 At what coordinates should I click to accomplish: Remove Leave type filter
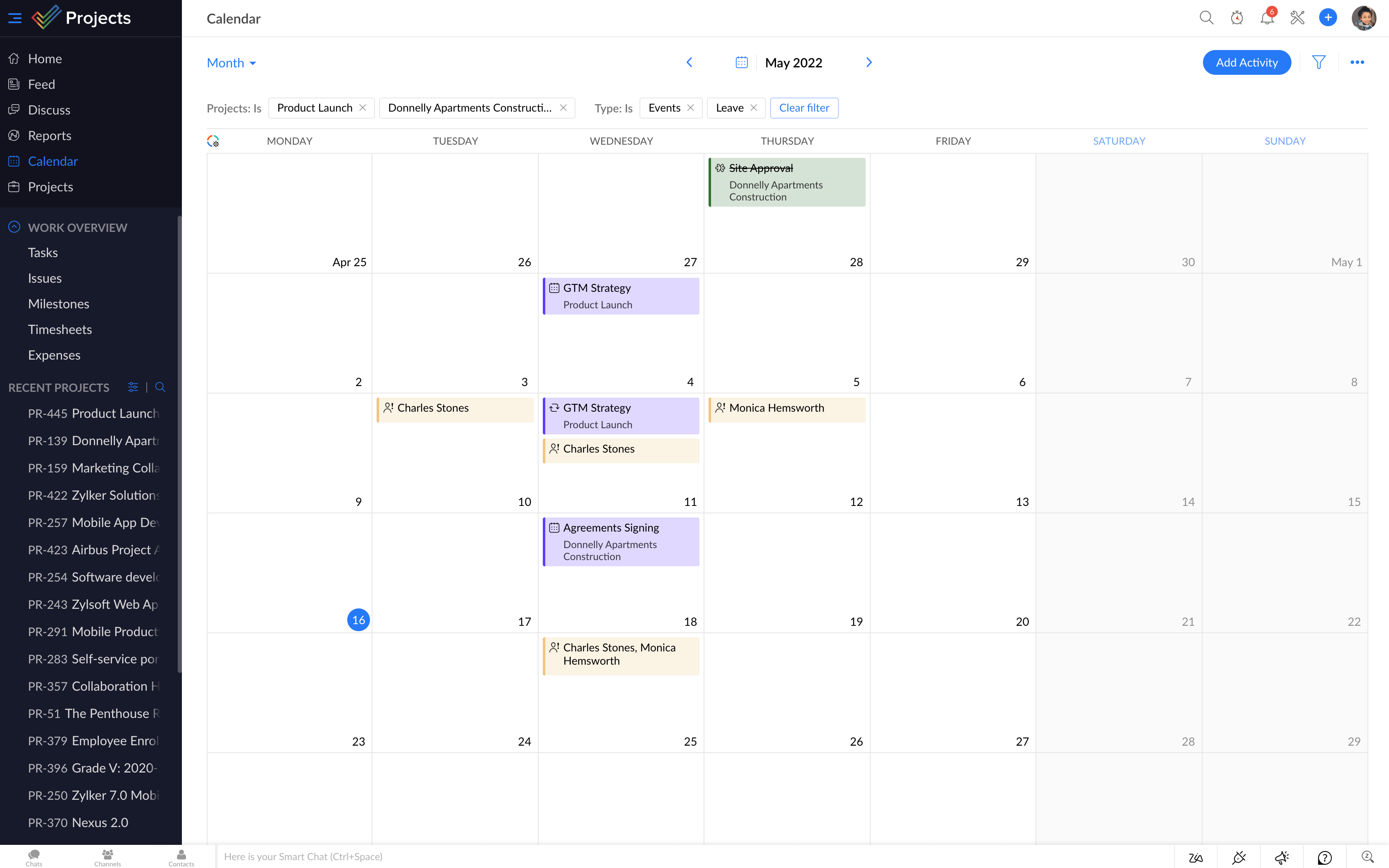(754, 108)
